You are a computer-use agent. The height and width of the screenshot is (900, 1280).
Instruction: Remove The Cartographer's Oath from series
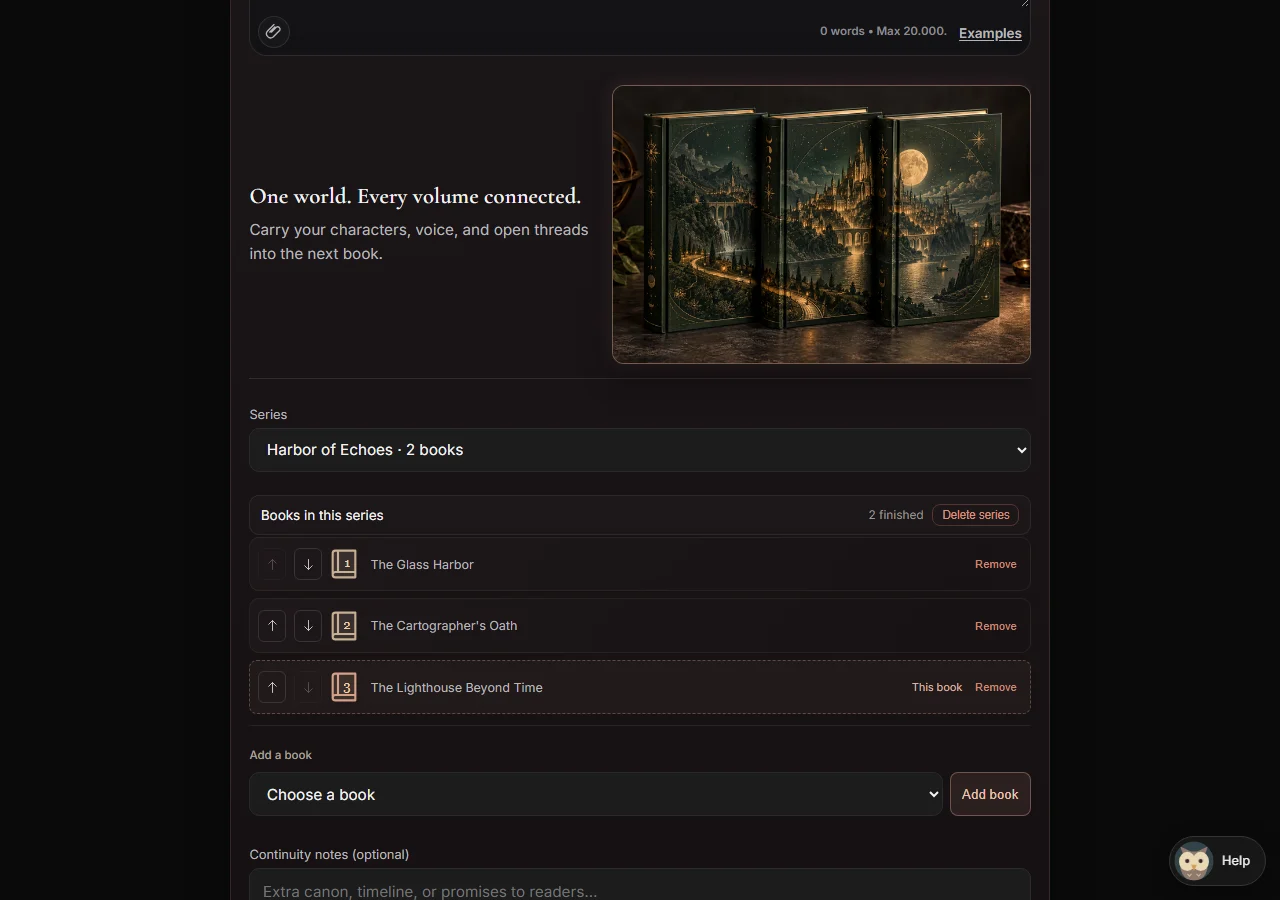(996, 626)
